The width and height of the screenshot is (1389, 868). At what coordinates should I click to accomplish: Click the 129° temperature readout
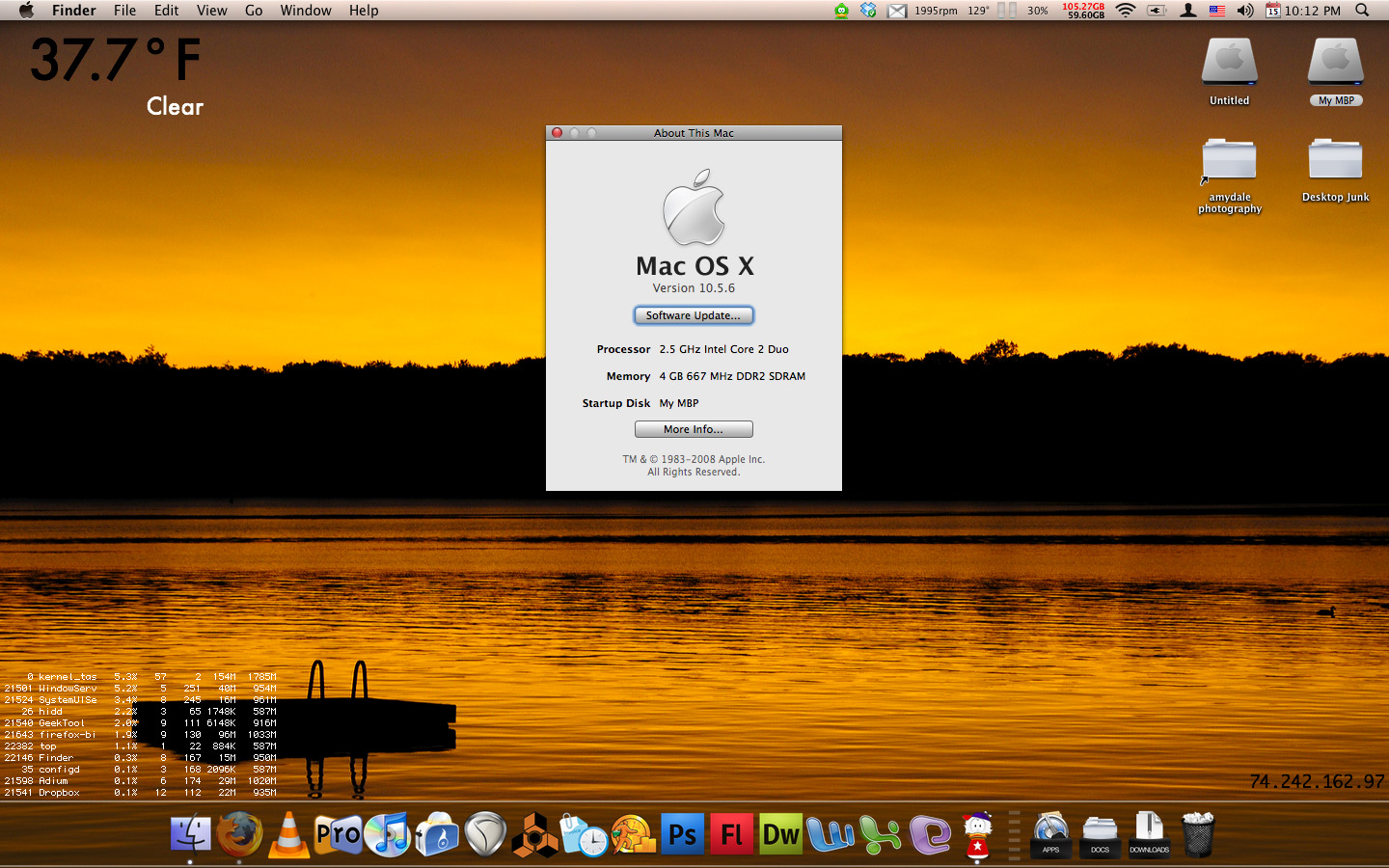click(x=978, y=11)
